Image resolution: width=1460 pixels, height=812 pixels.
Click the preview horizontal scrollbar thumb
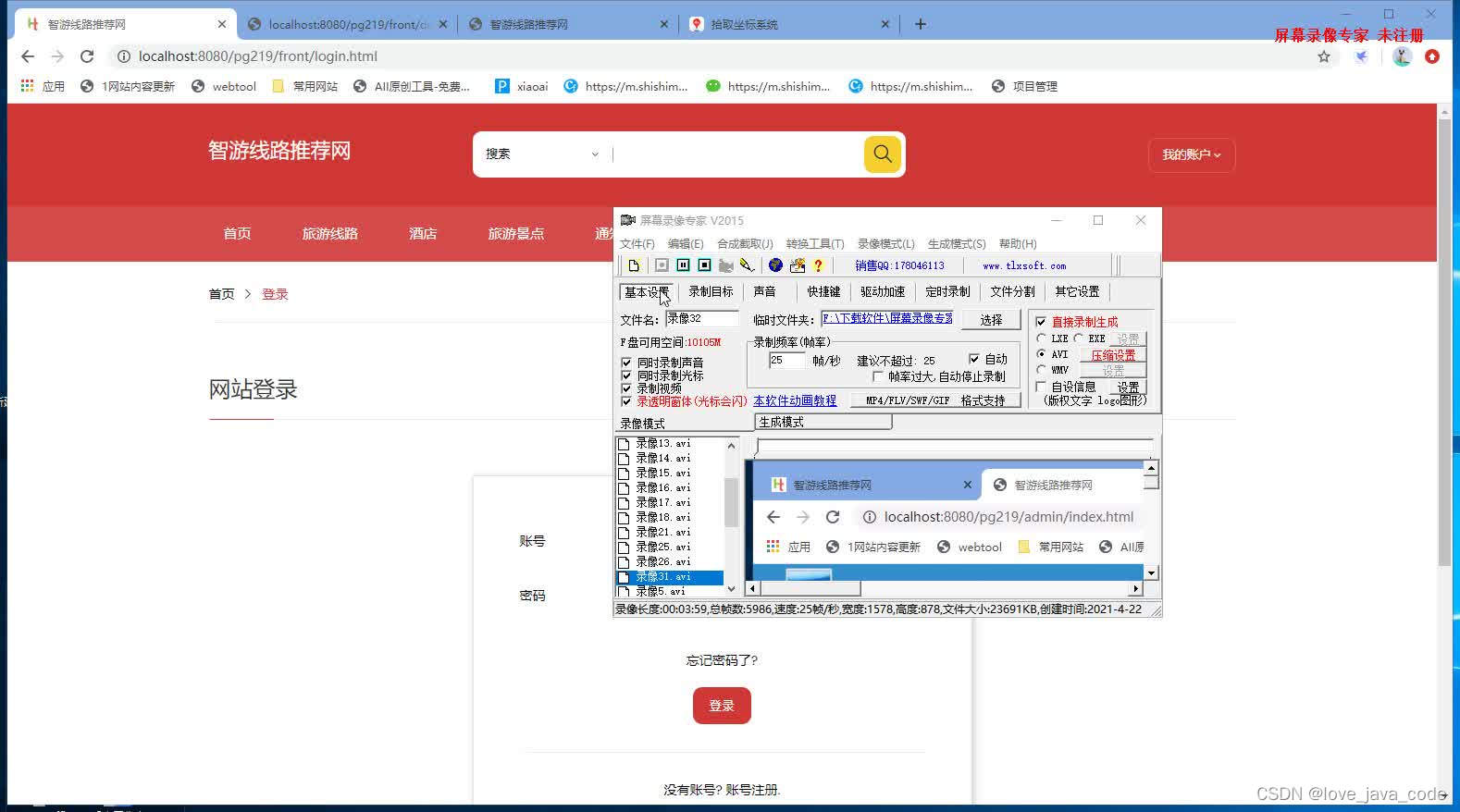click(x=810, y=588)
